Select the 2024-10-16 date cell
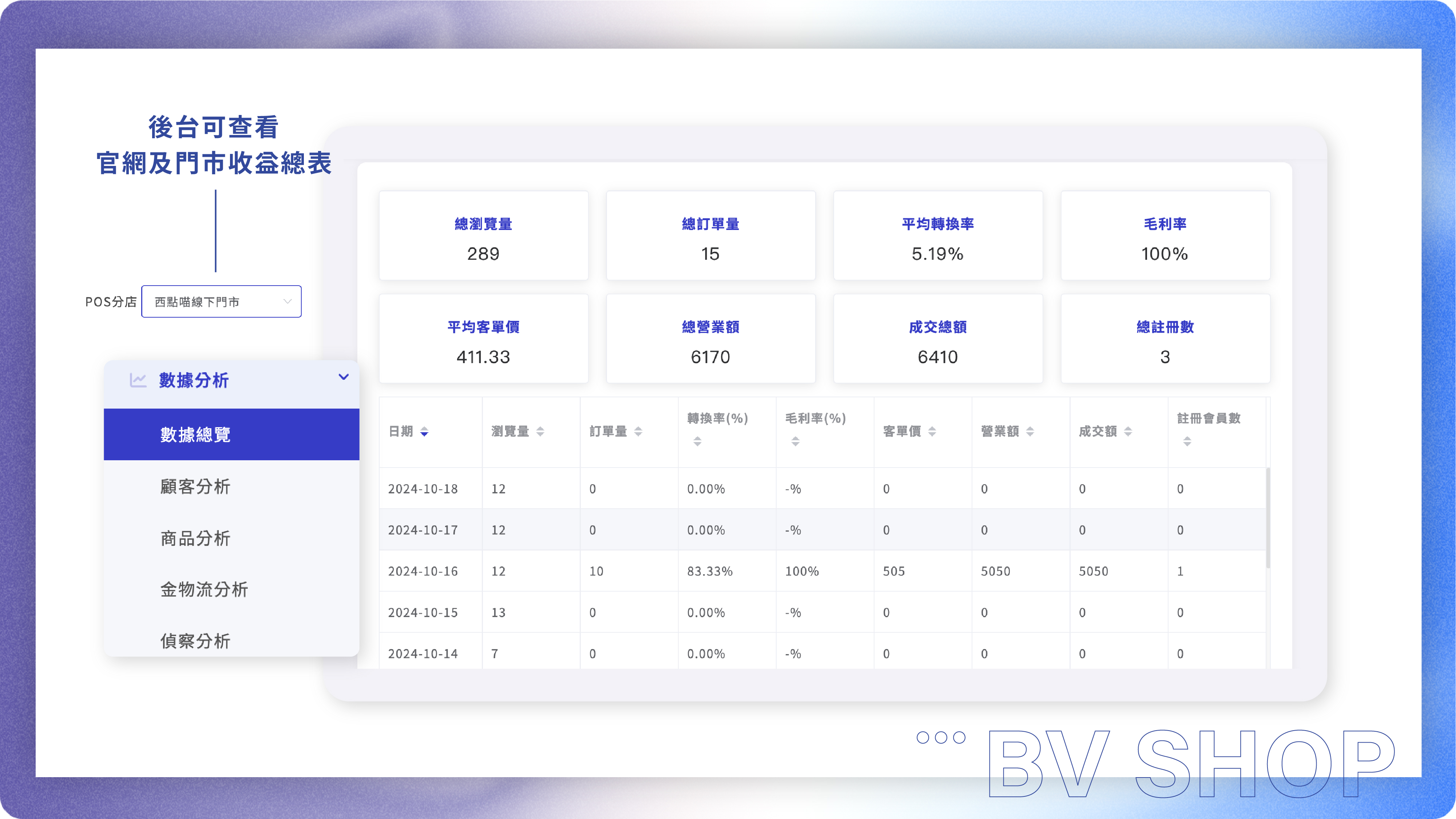This screenshot has width=1456, height=819. click(x=431, y=571)
